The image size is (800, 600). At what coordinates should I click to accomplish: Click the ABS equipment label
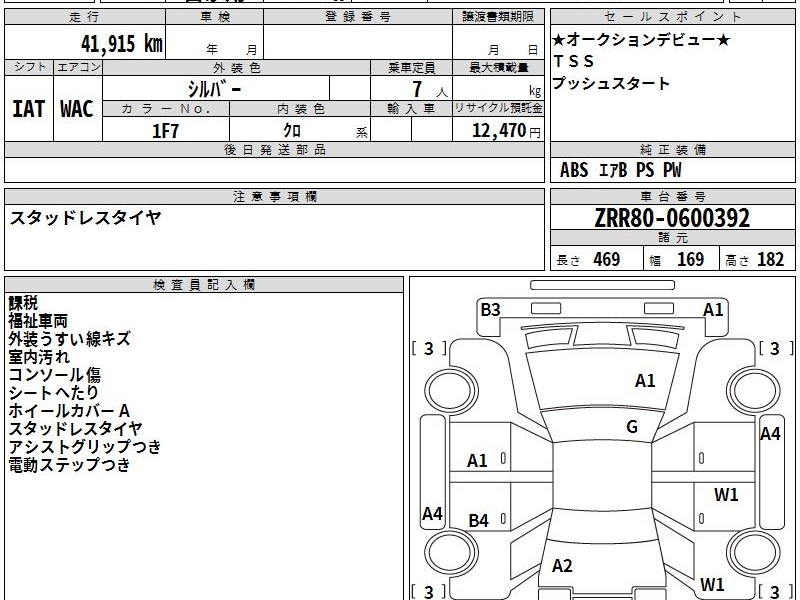coord(574,170)
